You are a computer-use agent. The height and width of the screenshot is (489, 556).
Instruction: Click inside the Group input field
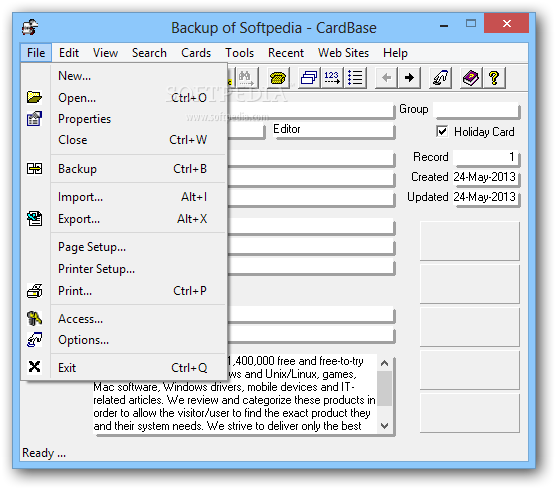pos(476,110)
